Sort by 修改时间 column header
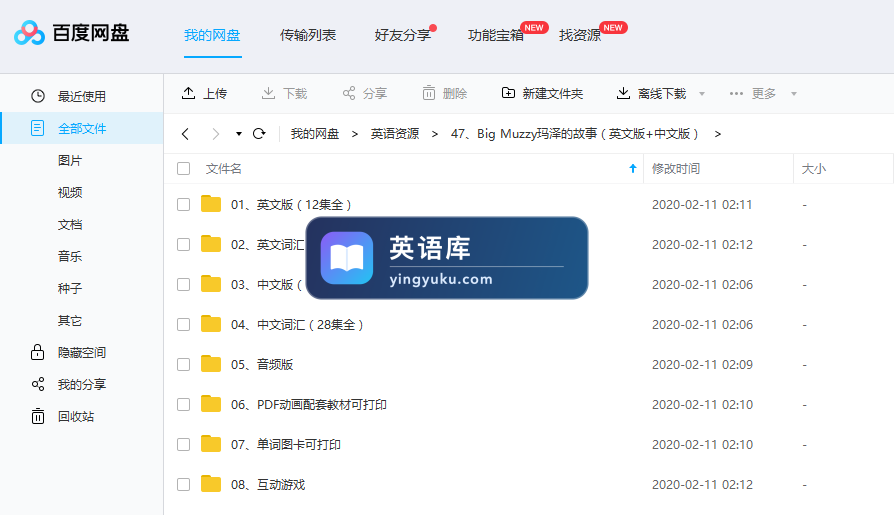The image size is (894, 515). [676, 169]
